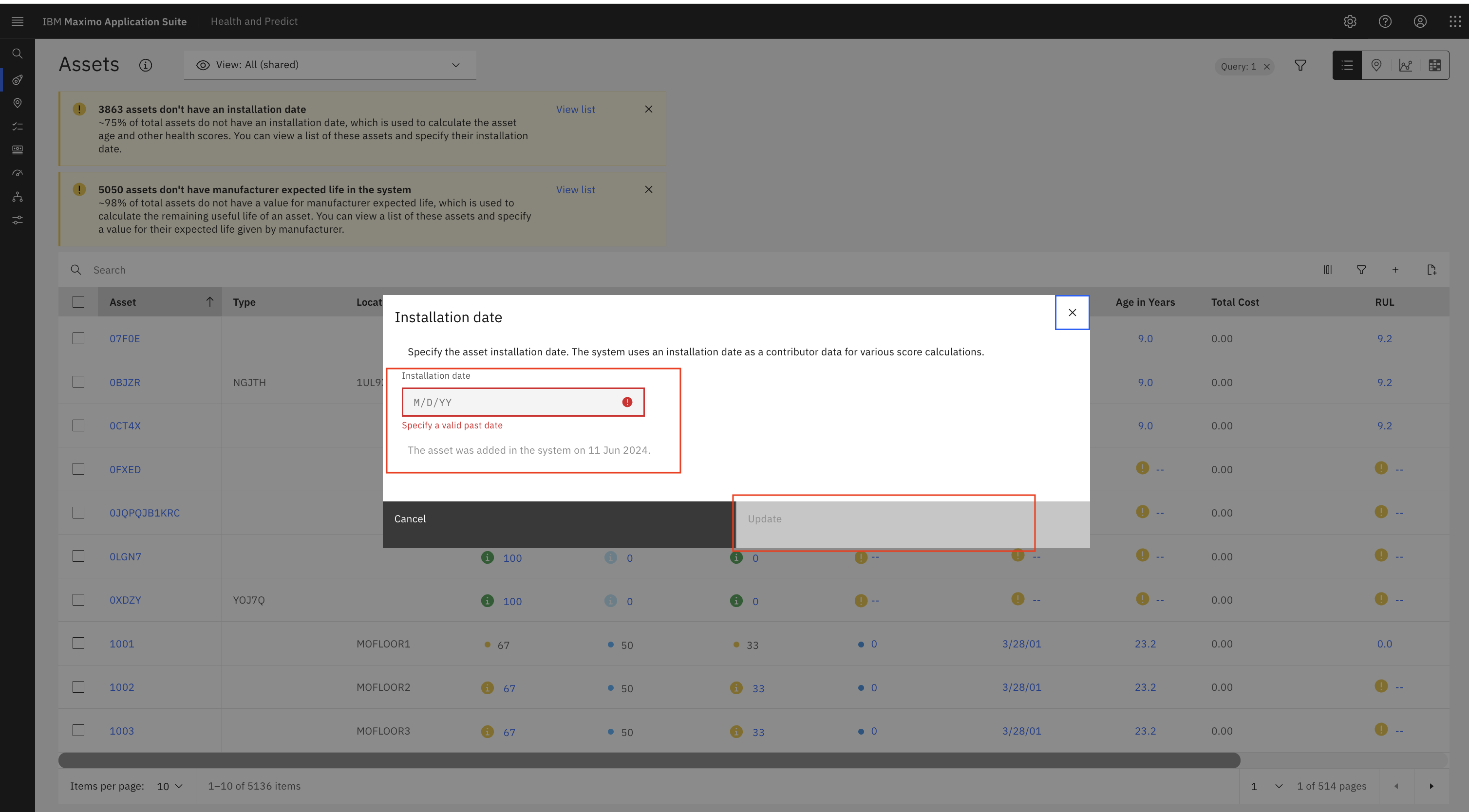Open the sidebar hierarchy tree icon
The height and width of the screenshot is (812, 1469).
click(x=17, y=197)
